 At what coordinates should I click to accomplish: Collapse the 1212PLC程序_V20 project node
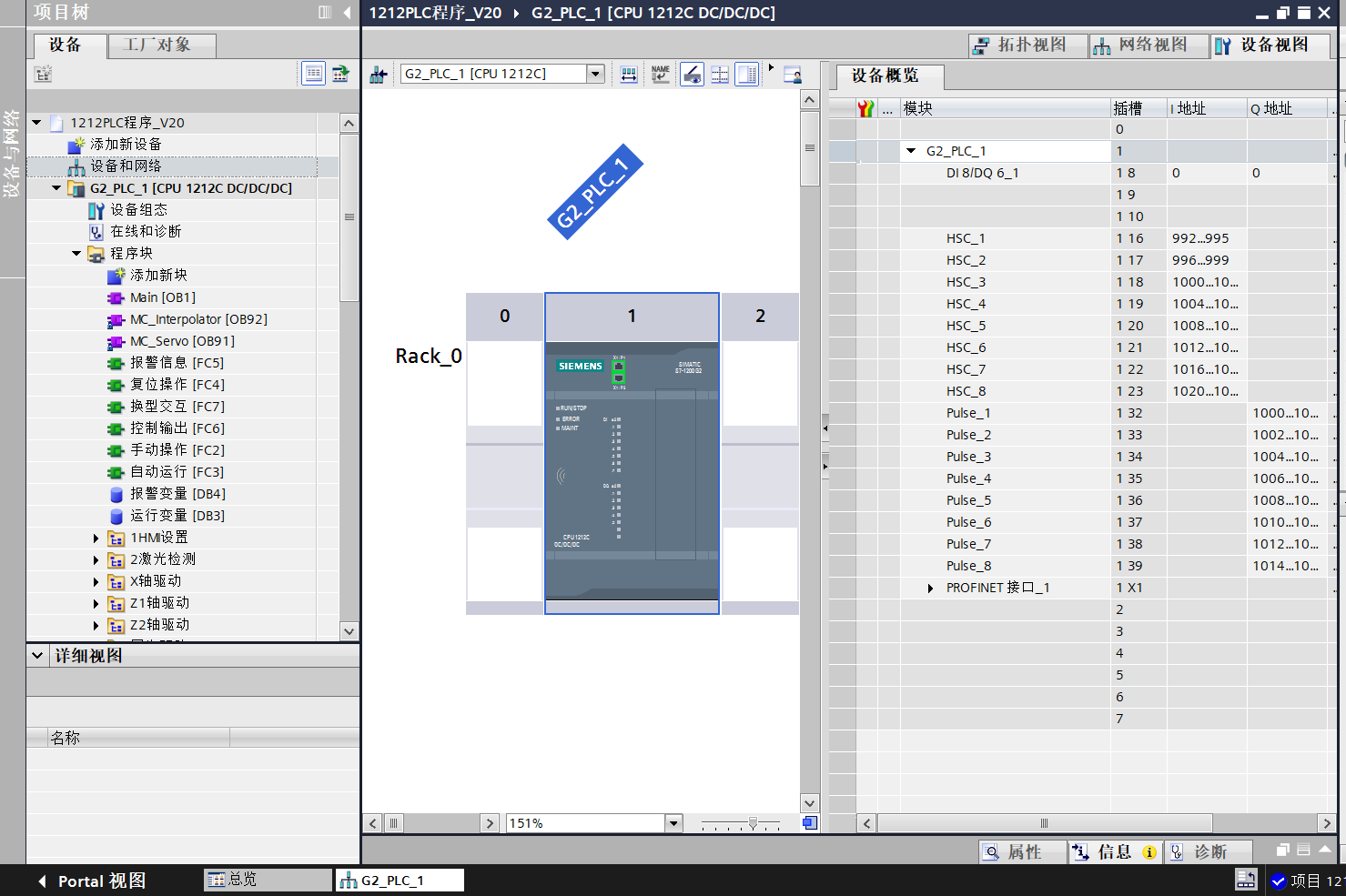(36, 123)
